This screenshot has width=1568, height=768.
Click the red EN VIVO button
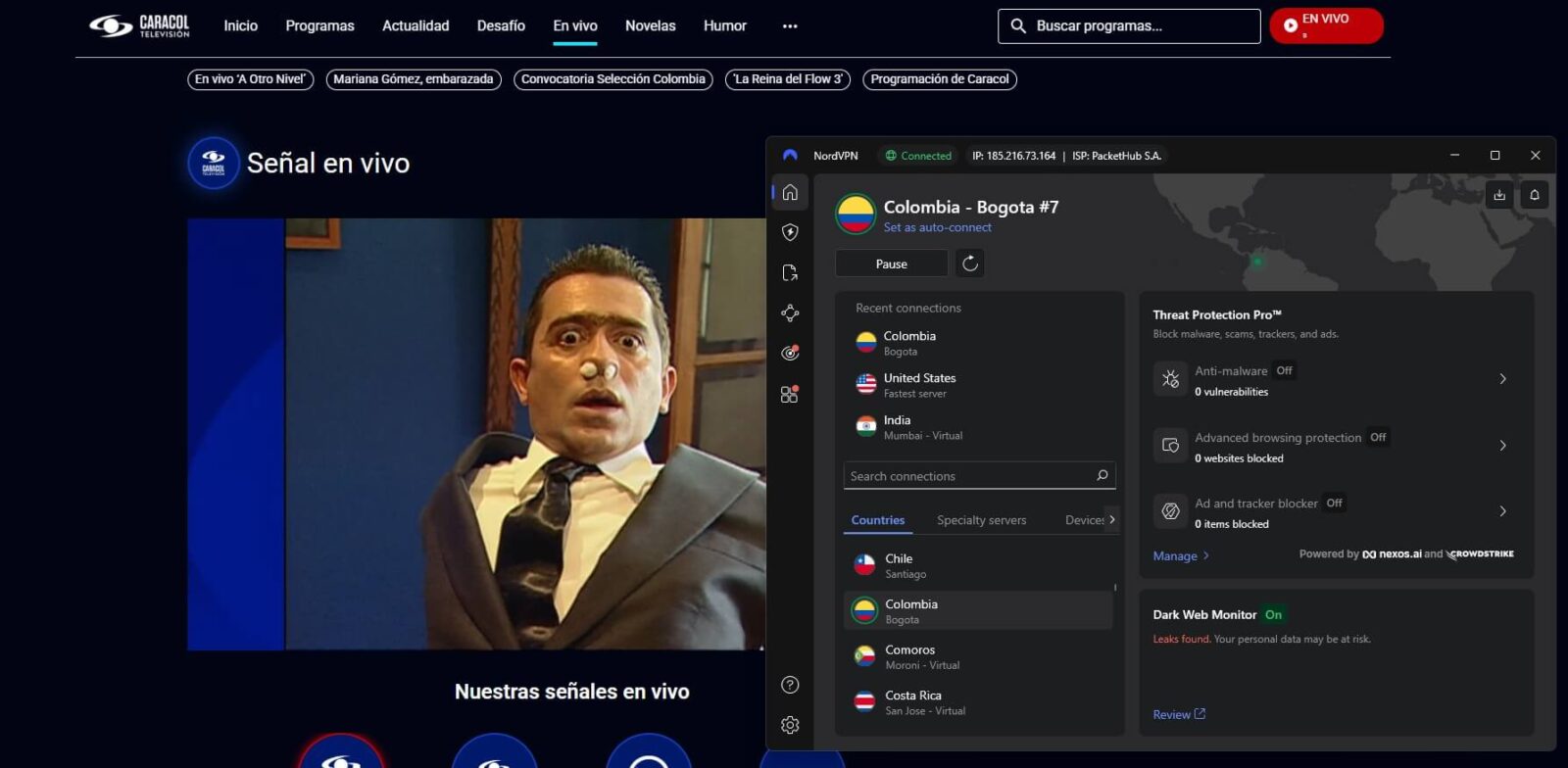click(1326, 25)
